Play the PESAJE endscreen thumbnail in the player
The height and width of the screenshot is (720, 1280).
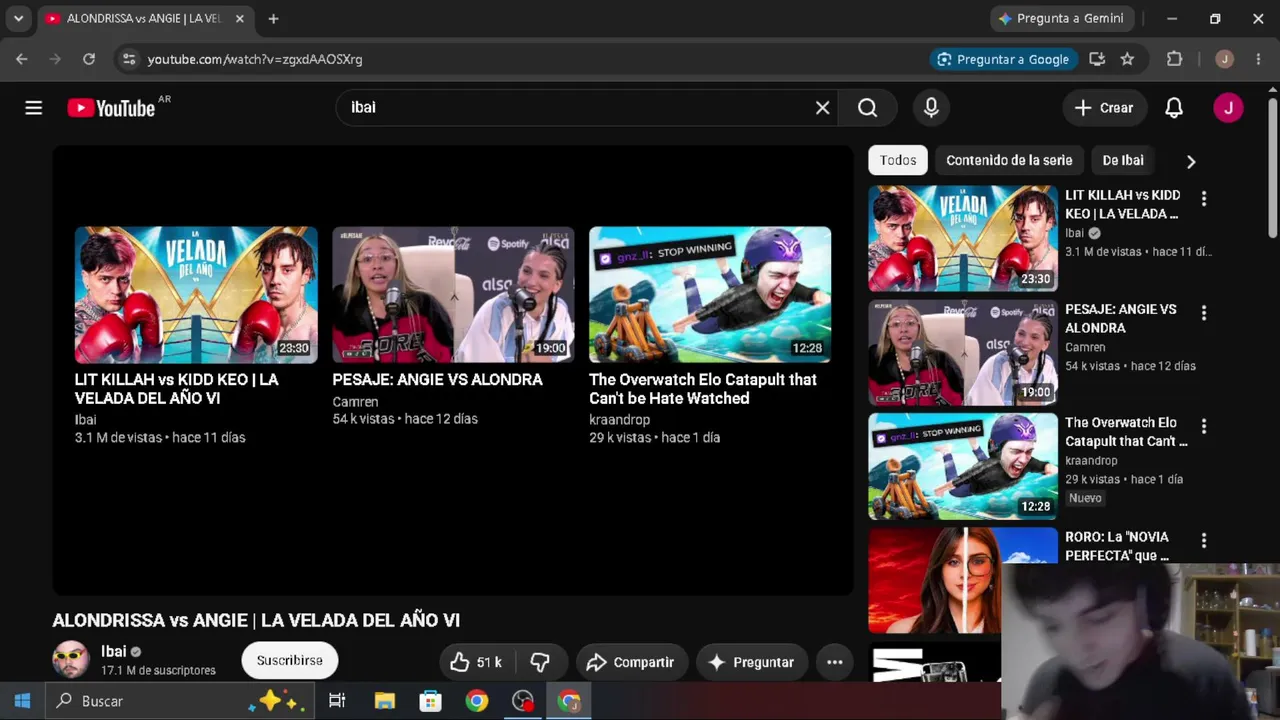tap(453, 295)
